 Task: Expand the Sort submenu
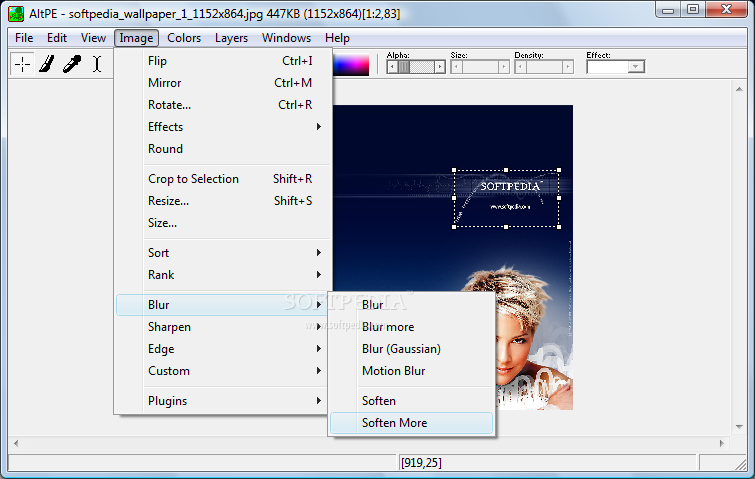(x=224, y=253)
